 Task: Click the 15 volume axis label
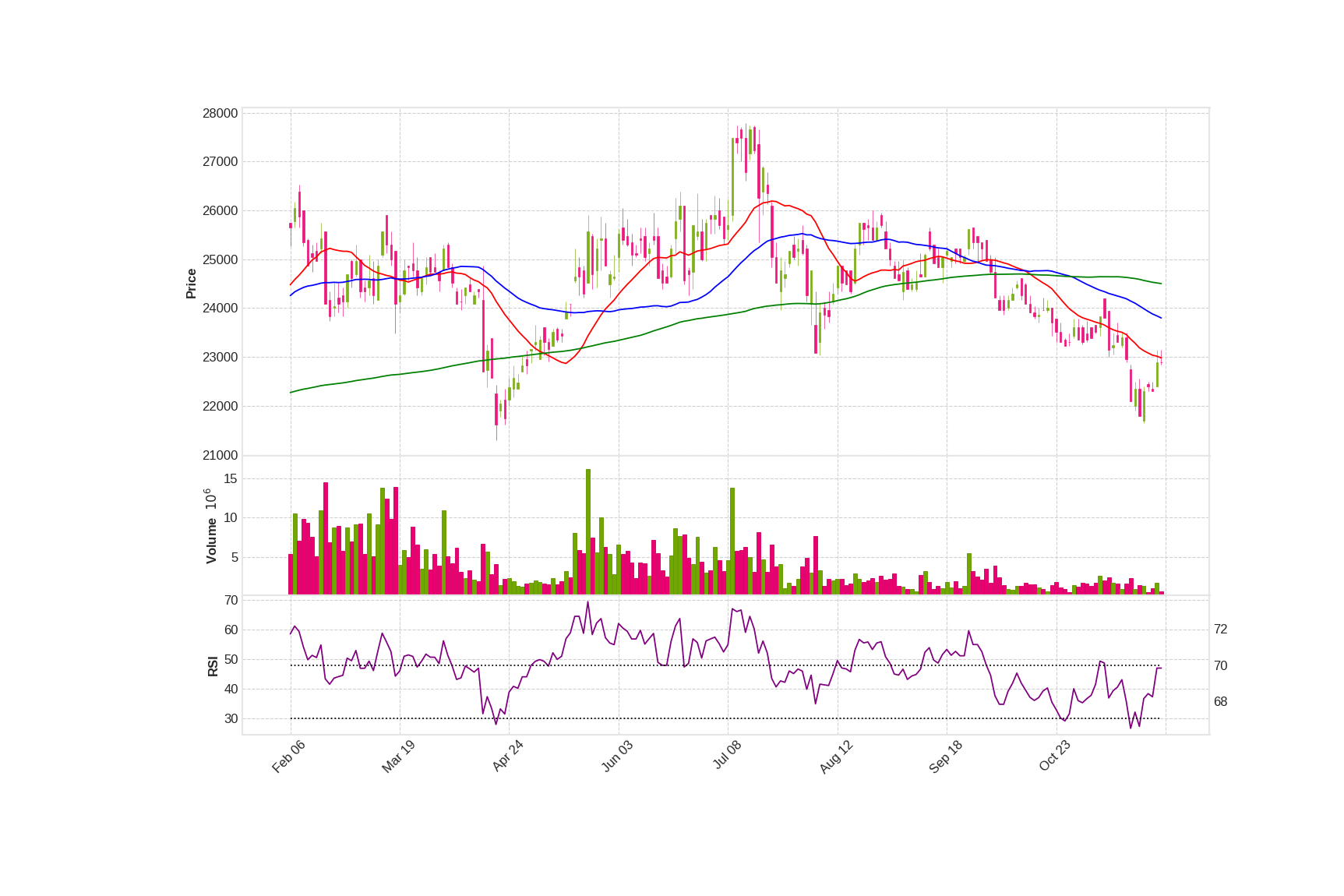click(231, 478)
